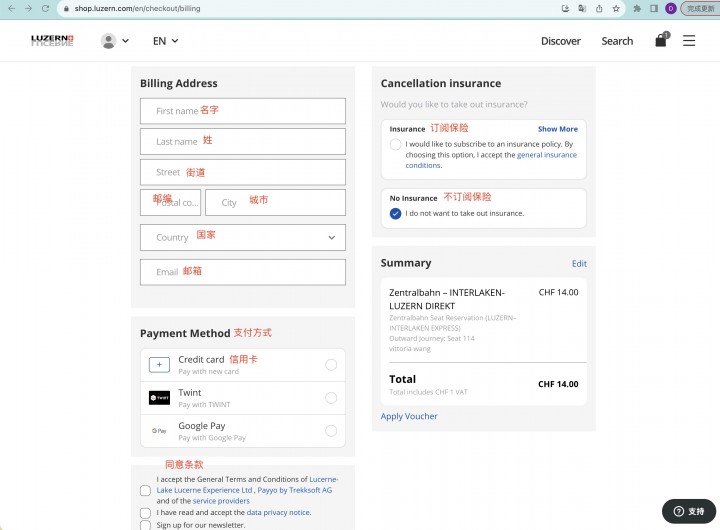Click the Luzern logo in header
The image size is (720, 530).
(x=52, y=40)
